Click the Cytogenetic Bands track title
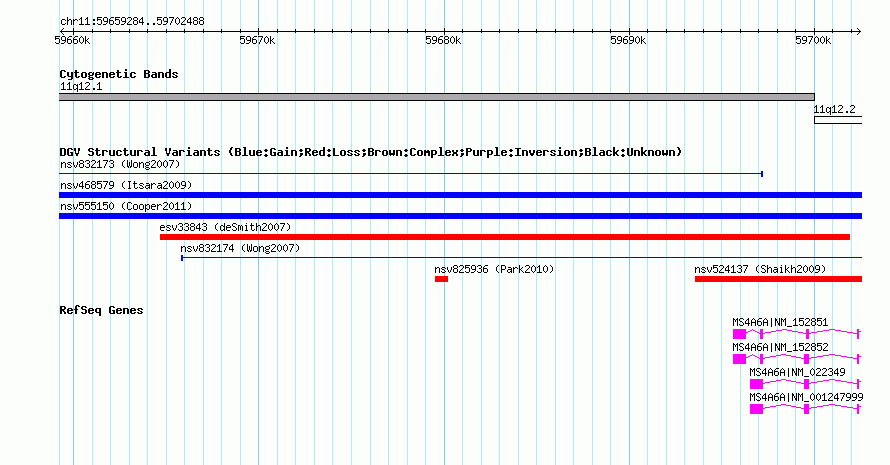 tap(119, 74)
